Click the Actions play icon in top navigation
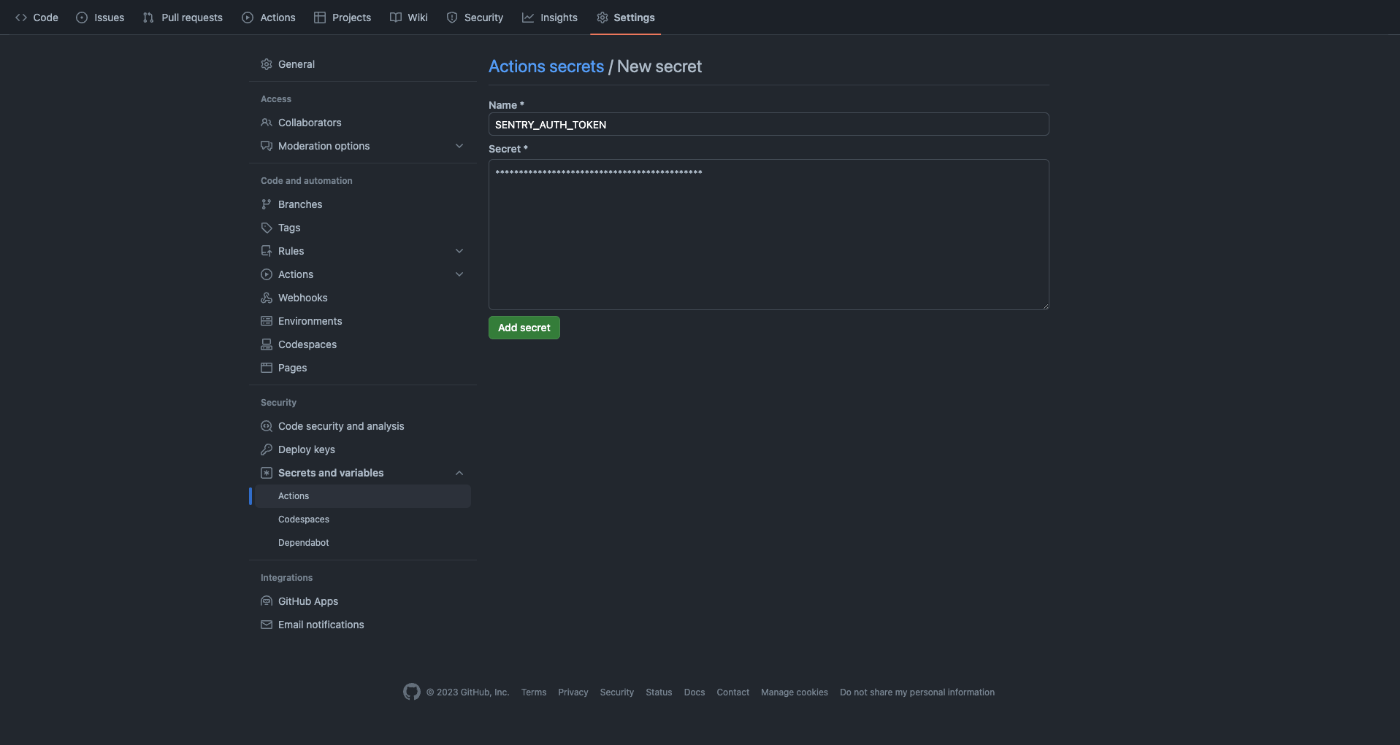1400x745 pixels. 248,18
